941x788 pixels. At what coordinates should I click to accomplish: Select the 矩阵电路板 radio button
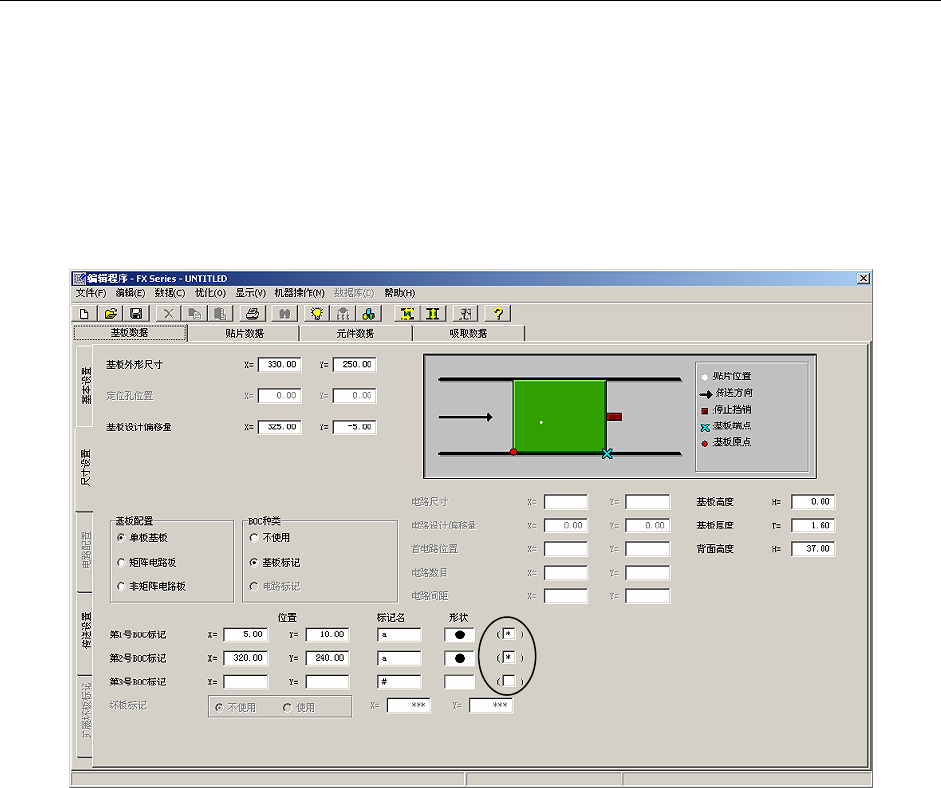coord(121,562)
